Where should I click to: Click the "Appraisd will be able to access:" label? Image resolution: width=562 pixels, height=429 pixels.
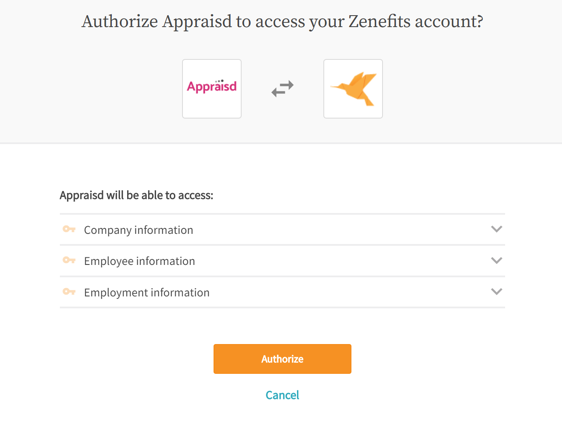pos(137,195)
